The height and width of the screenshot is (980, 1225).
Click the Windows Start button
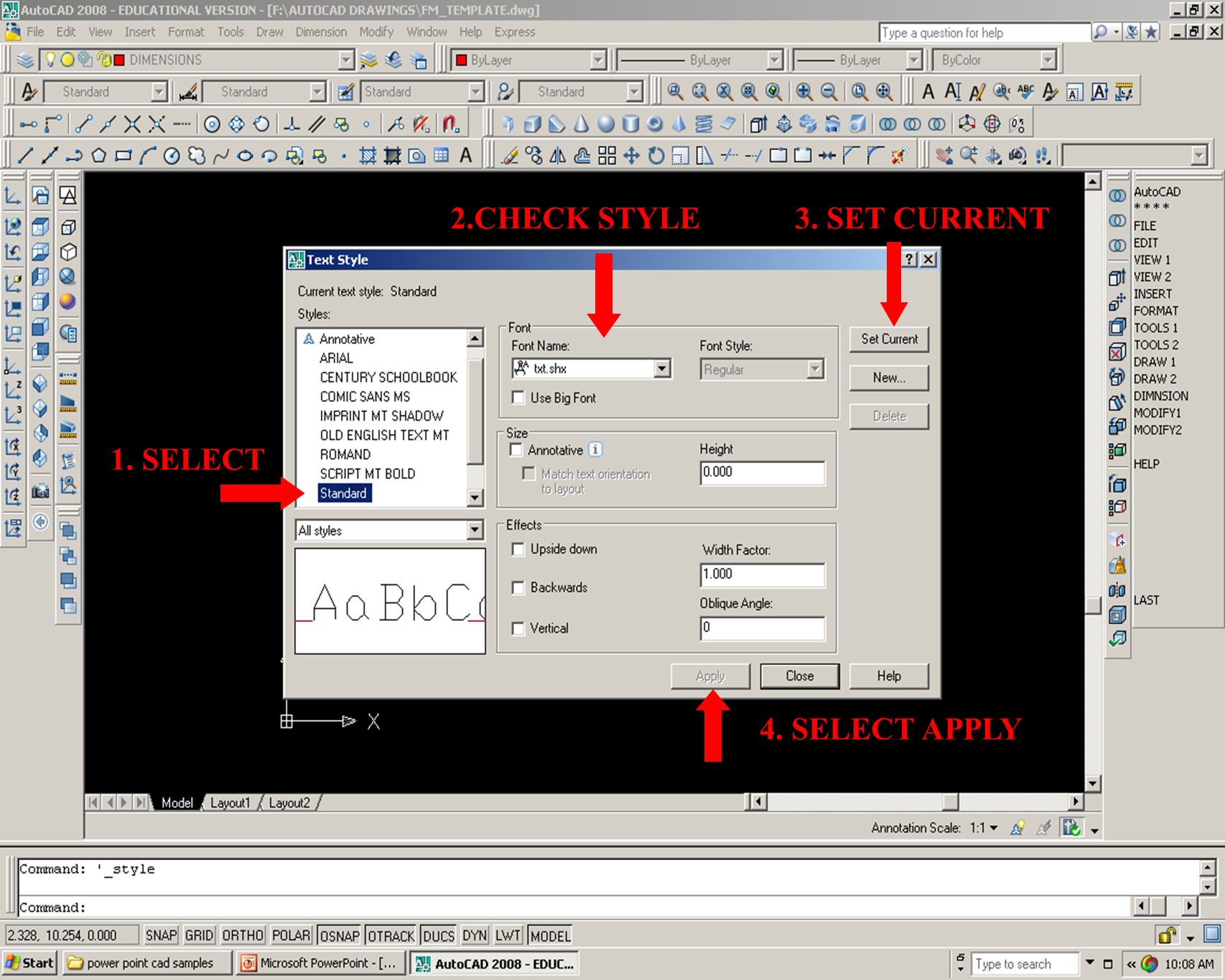29,963
